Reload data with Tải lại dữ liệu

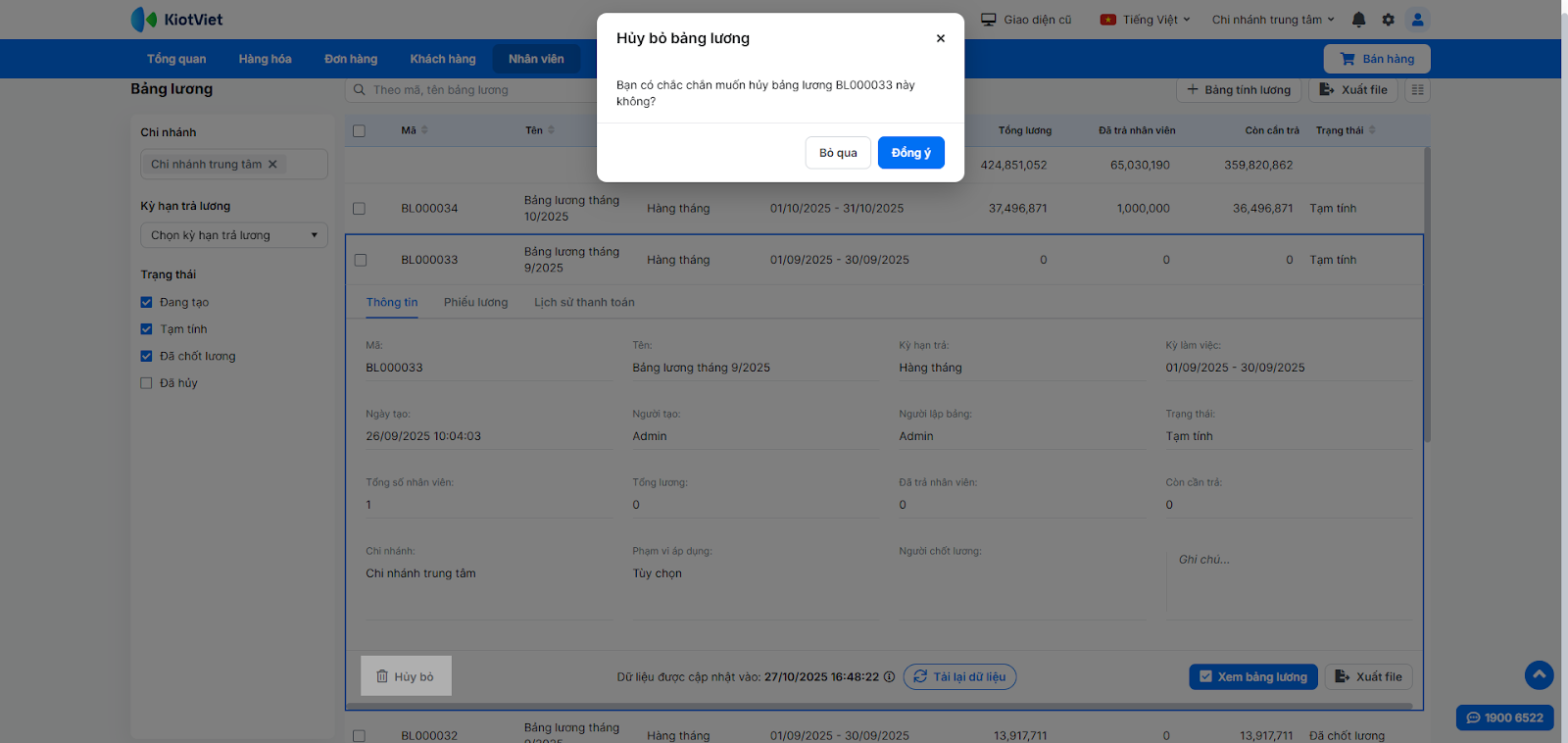click(x=959, y=676)
